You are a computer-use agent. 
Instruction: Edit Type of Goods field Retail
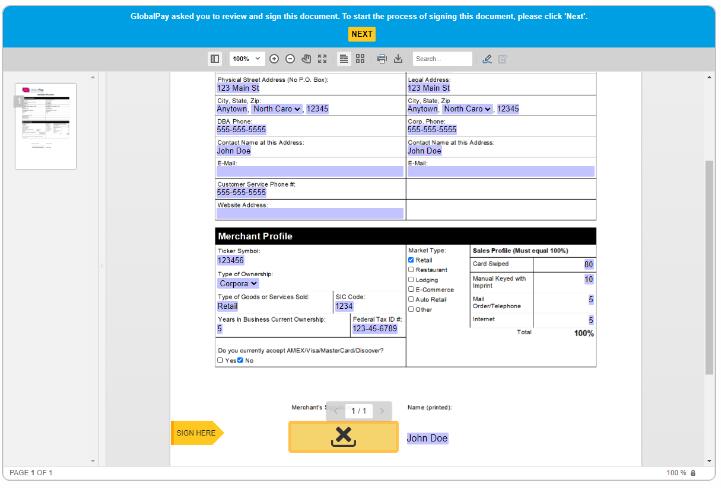228,306
